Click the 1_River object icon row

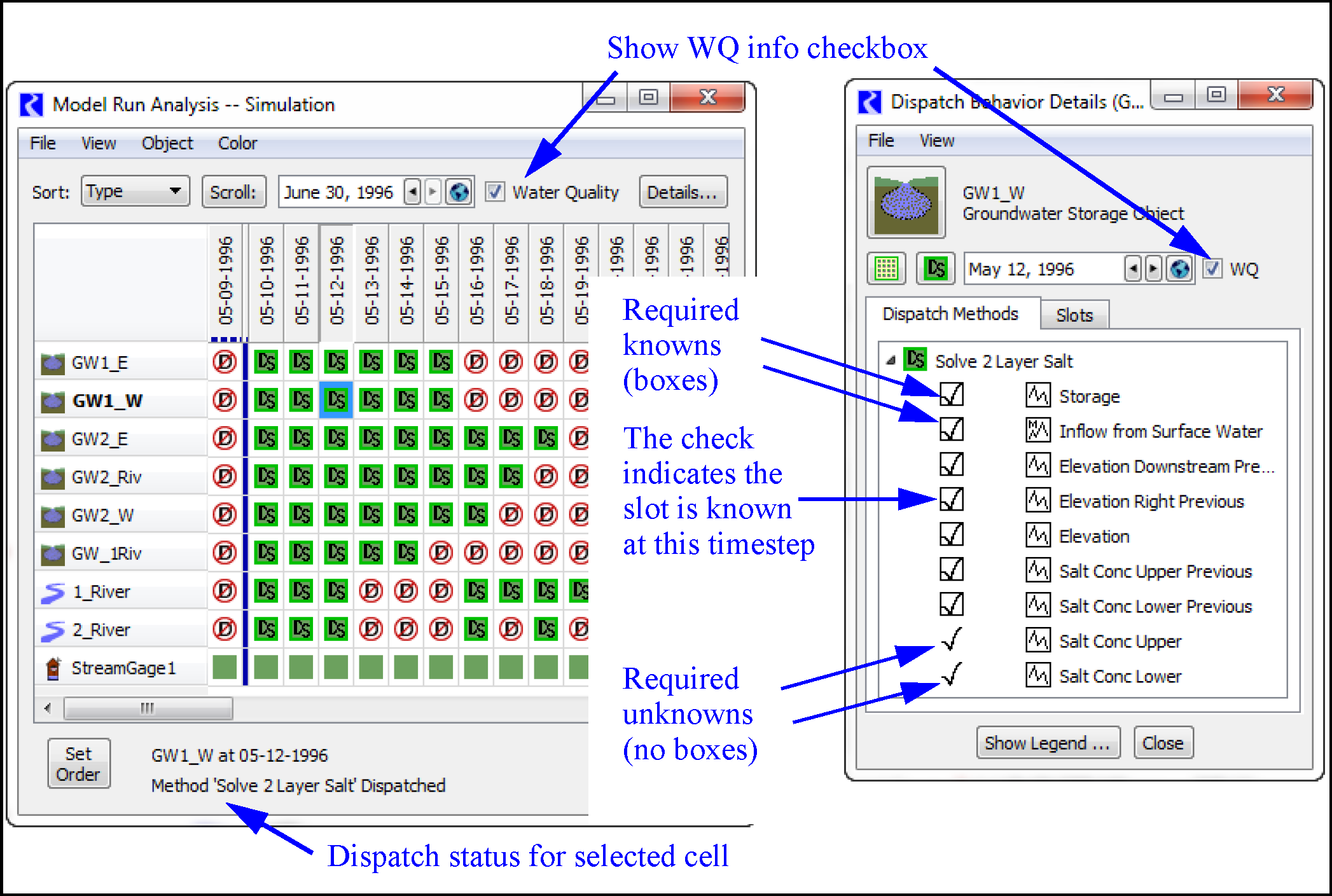click(x=53, y=592)
